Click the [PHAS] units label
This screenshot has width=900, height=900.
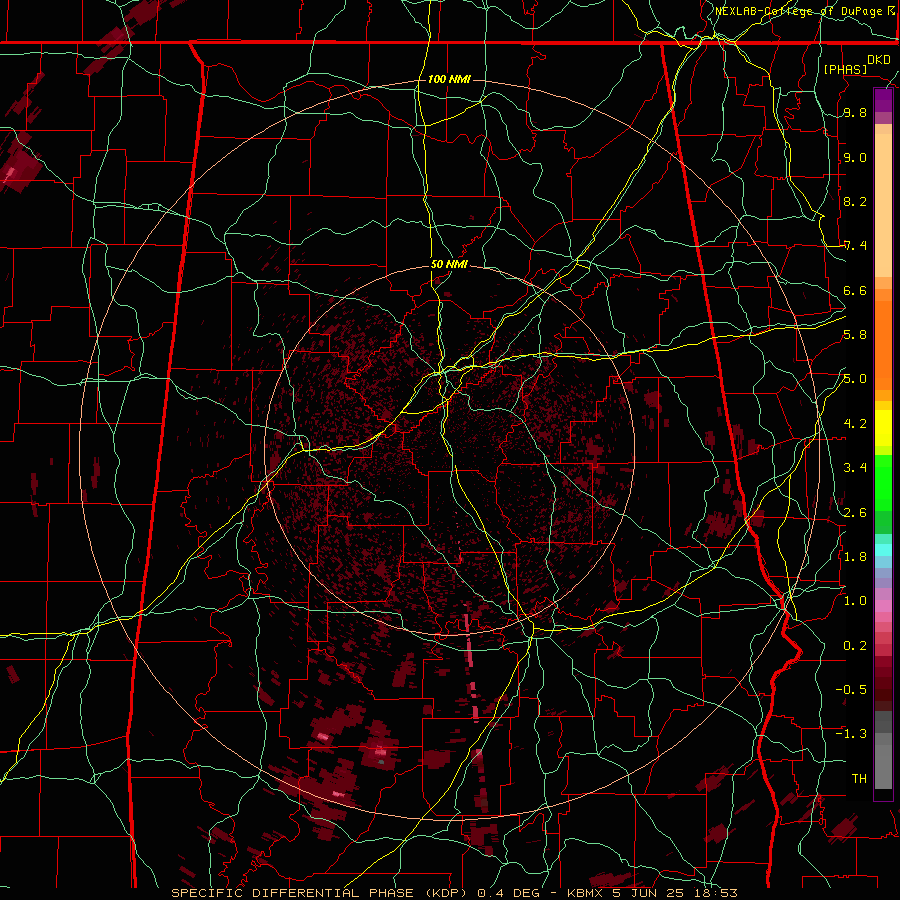[845, 70]
